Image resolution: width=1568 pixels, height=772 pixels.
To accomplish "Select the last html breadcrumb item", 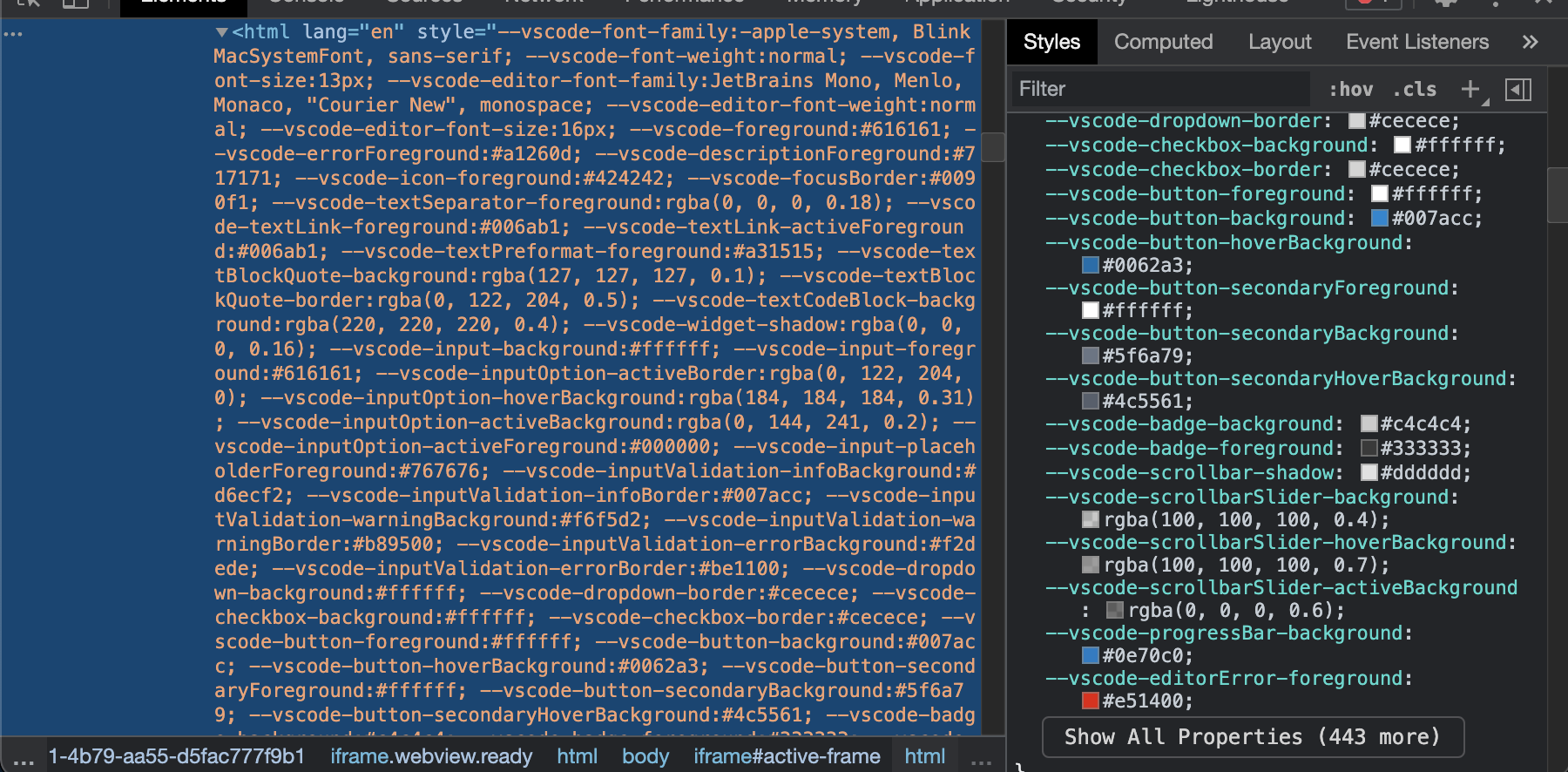I will click(924, 756).
